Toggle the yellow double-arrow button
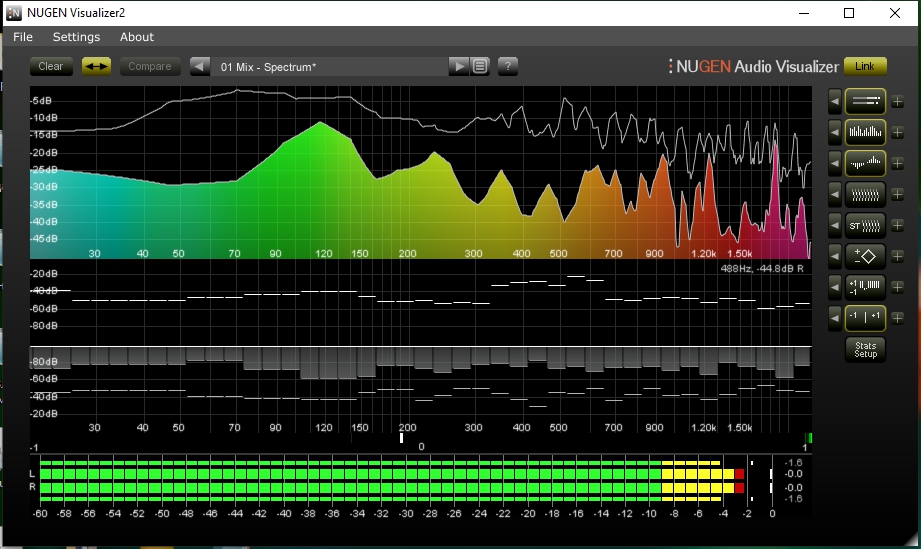The height and width of the screenshot is (549, 921). pos(96,67)
